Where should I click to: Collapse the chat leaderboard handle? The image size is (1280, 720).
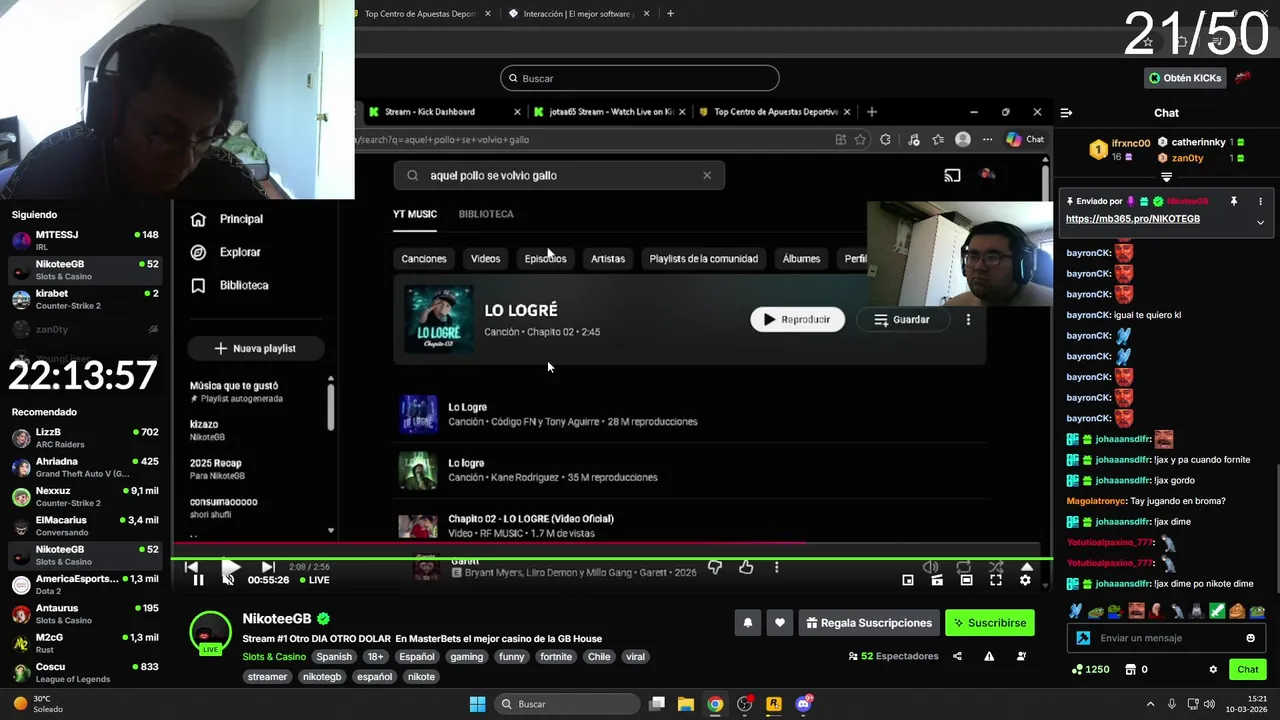click(1166, 177)
